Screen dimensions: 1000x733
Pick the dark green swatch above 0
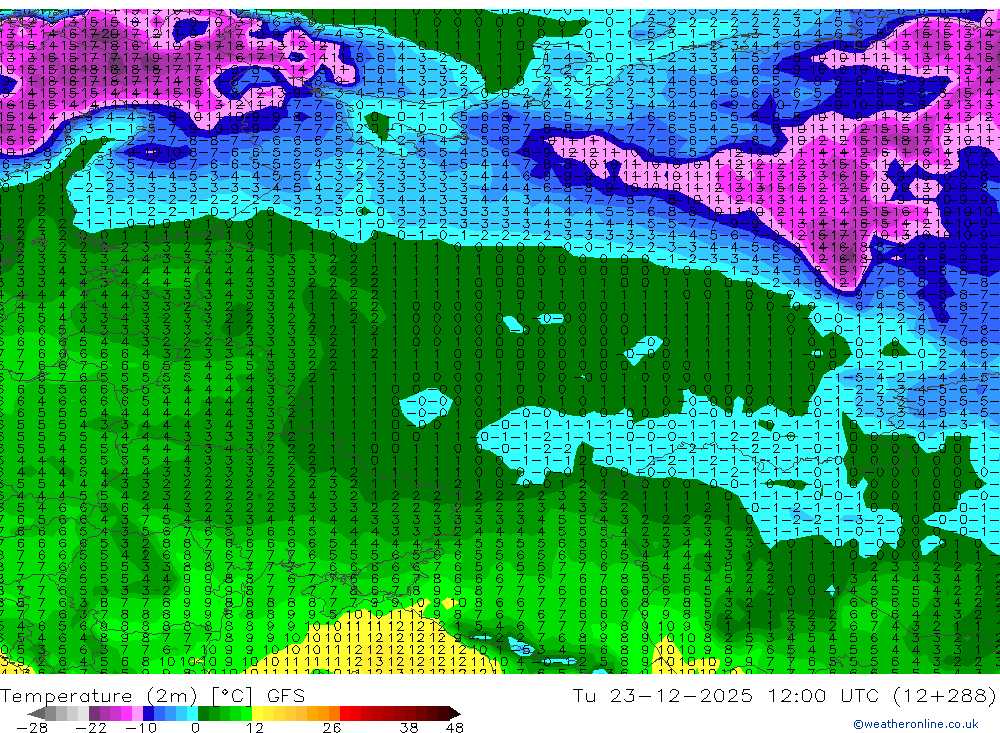click(203, 714)
